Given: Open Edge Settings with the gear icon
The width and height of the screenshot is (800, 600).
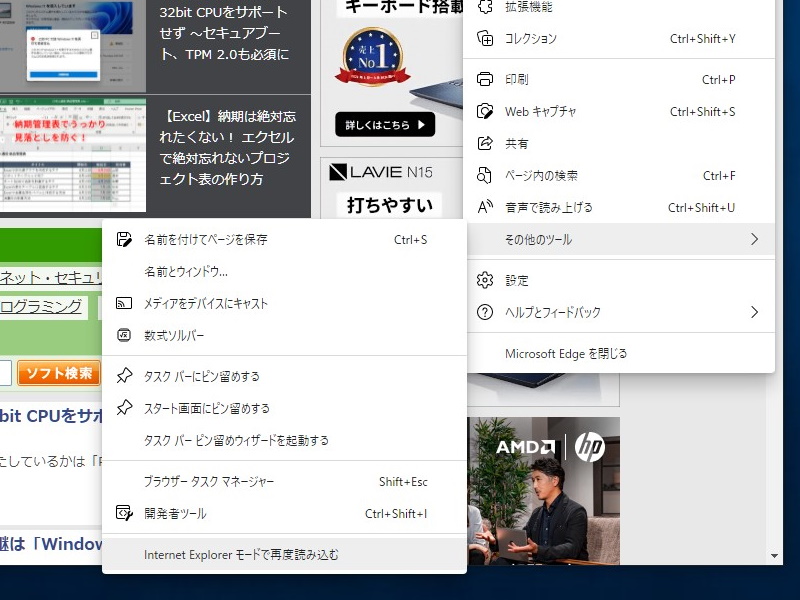Looking at the screenshot, I should coord(484,281).
